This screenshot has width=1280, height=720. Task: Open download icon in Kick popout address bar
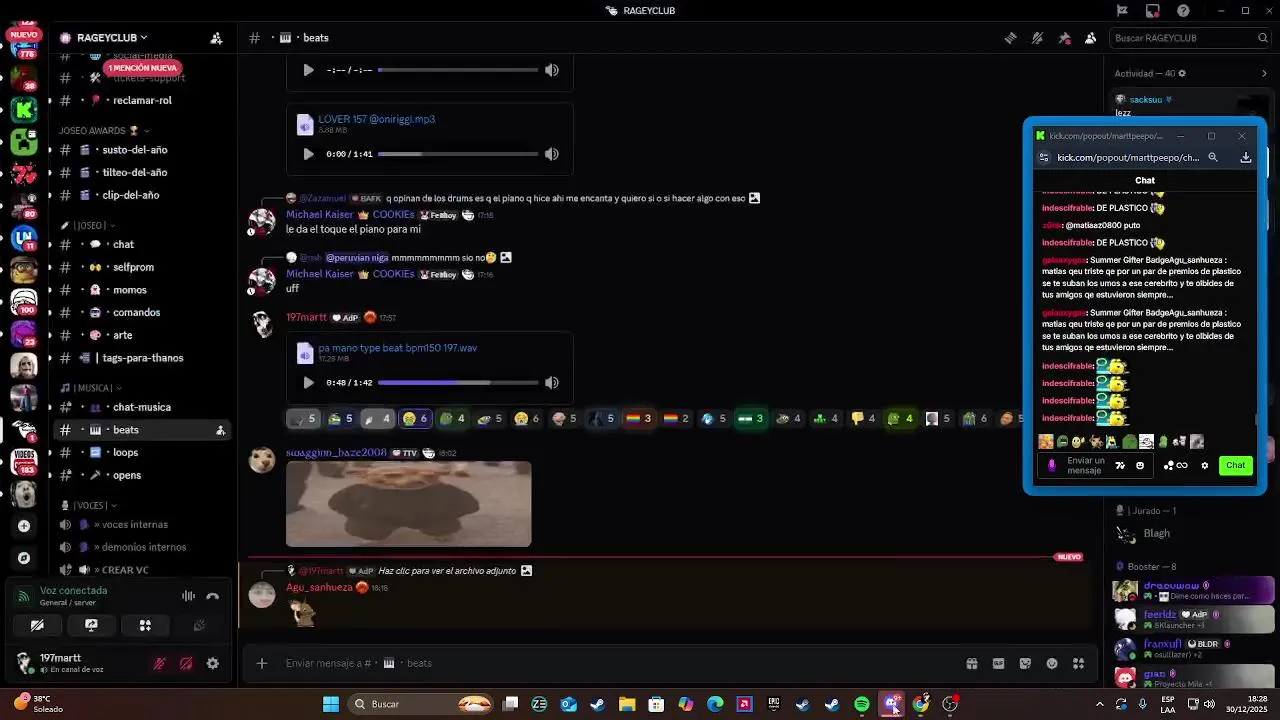point(1246,157)
